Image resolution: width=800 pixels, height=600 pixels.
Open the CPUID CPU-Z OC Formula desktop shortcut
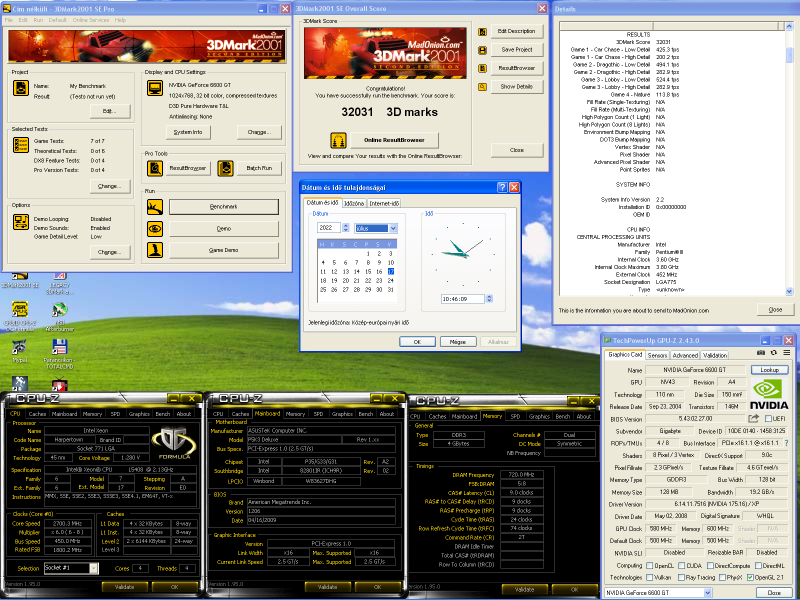20,315
